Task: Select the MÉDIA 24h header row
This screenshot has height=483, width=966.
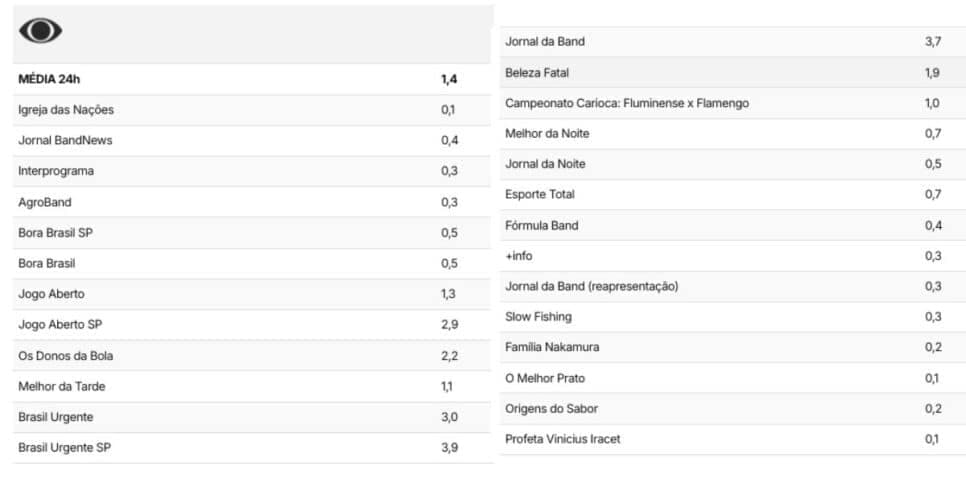Action: tap(252, 79)
